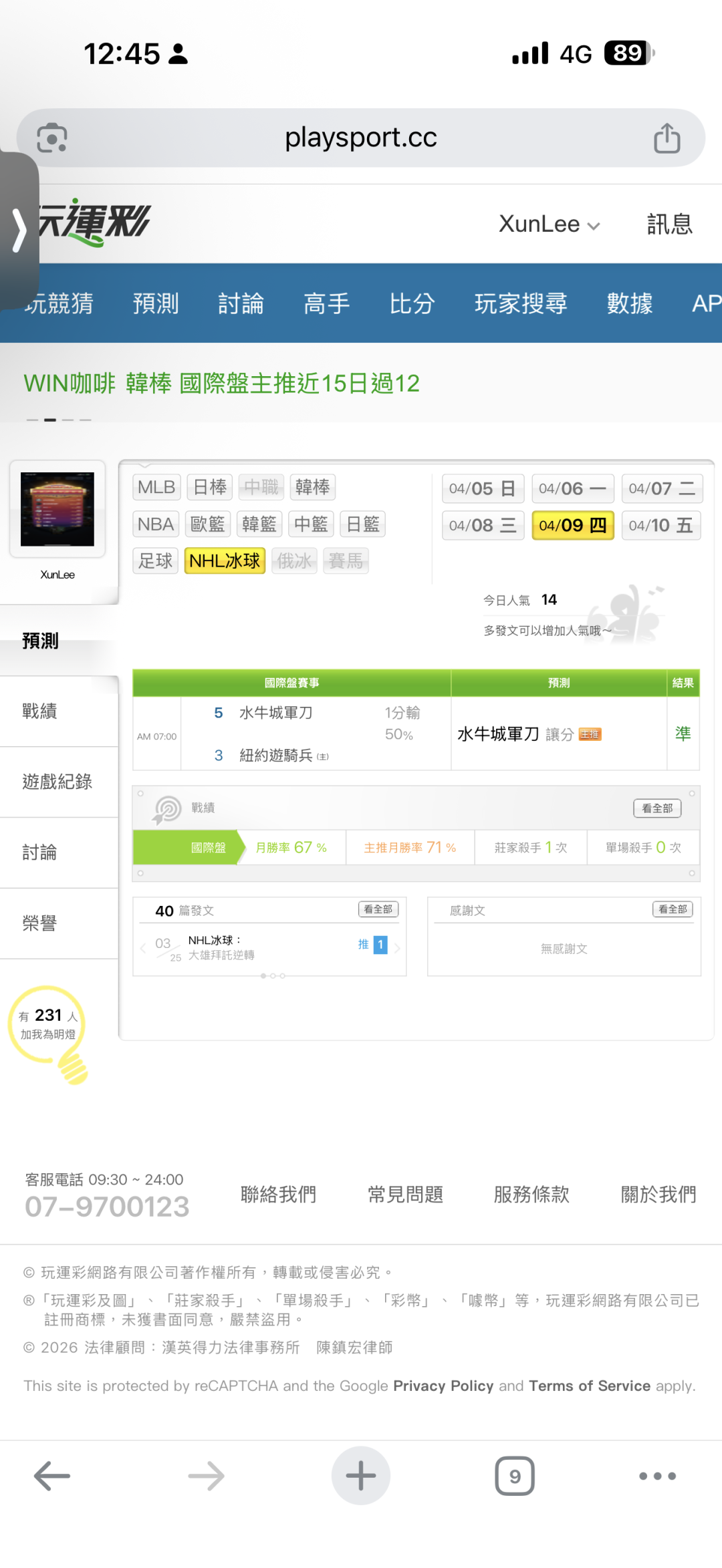Viewport: 722px width, 1568px height.
Task: Tap the camera scan icon in address bar
Action: pos(52,138)
